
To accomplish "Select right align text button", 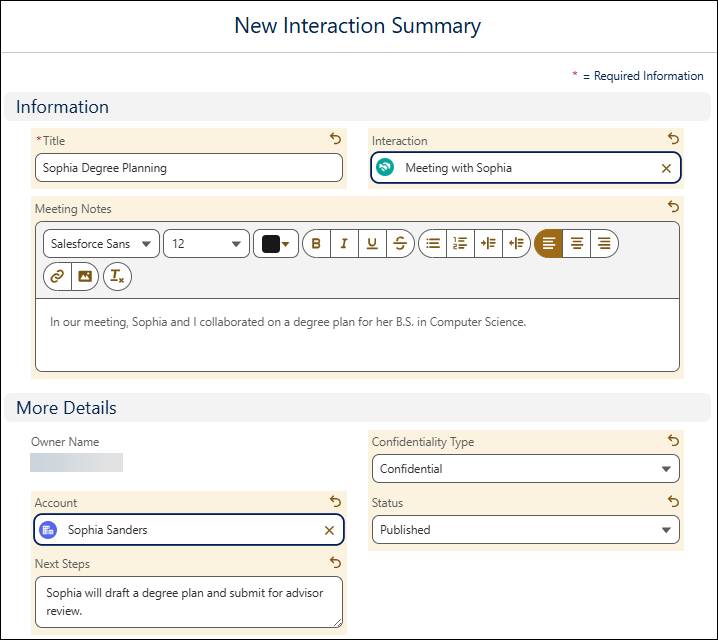I will pos(604,244).
